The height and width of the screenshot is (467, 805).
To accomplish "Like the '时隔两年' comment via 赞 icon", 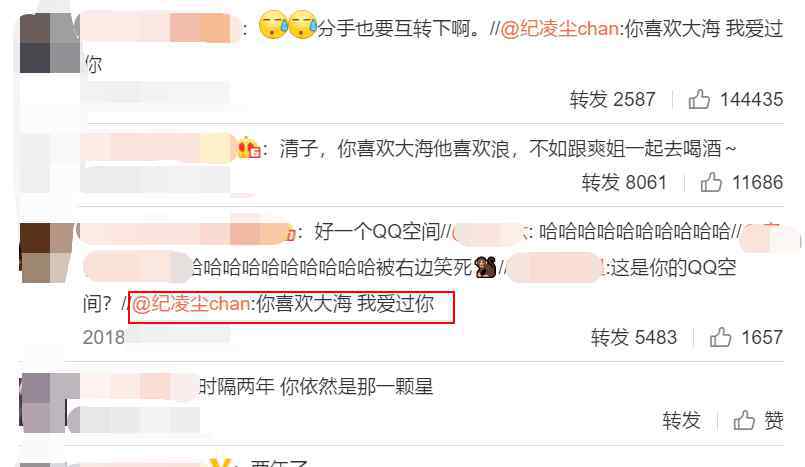I will coord(744,420).
